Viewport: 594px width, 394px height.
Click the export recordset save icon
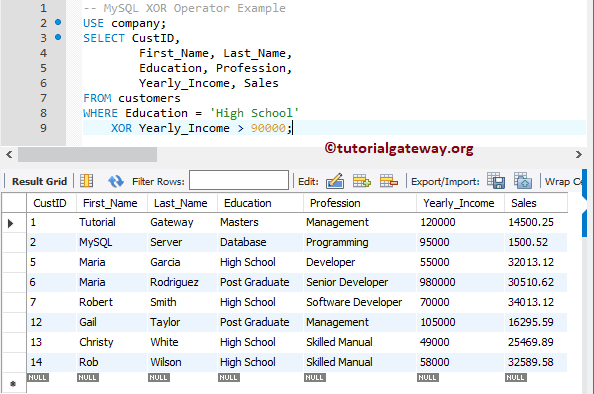pos(496,180)
